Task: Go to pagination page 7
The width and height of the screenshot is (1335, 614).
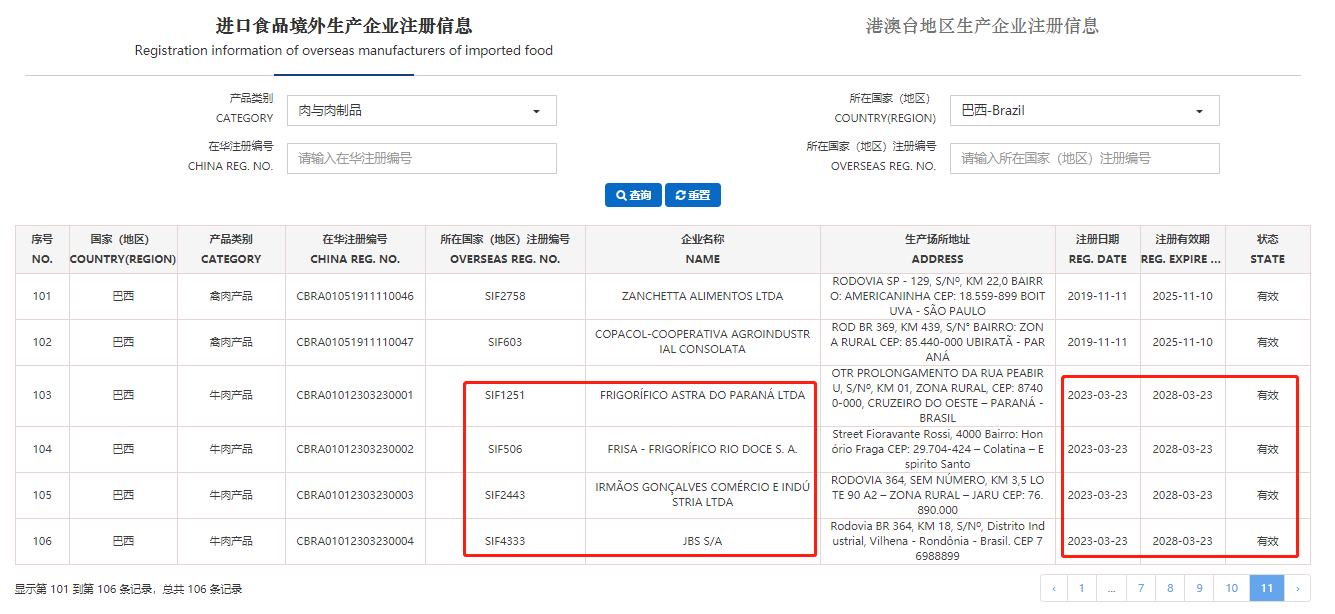Action: click(1140, 588)
